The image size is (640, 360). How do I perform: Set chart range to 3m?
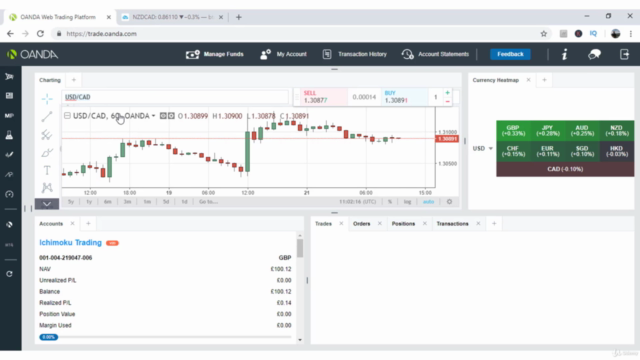(127, 202)
